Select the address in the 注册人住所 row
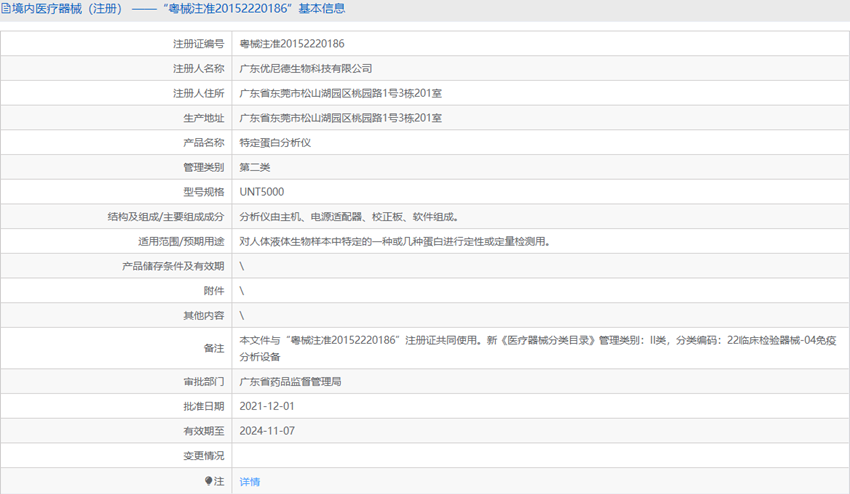Screen dimensions: 850x494 [340, 93]
